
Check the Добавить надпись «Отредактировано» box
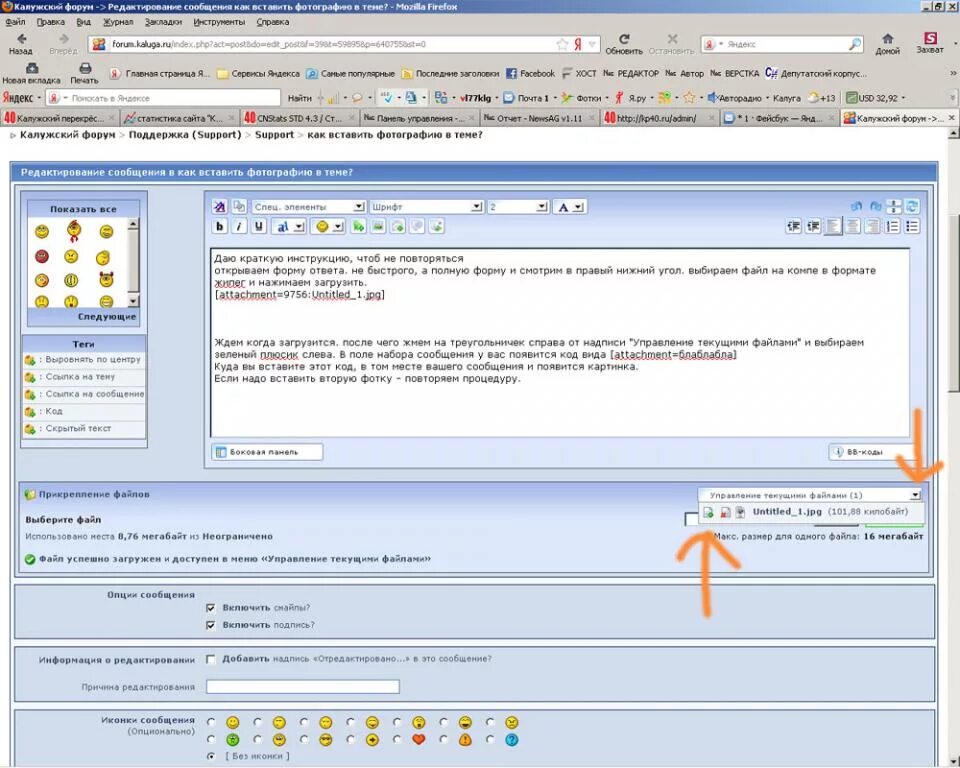pyautogui.click(x=211, y=659)
